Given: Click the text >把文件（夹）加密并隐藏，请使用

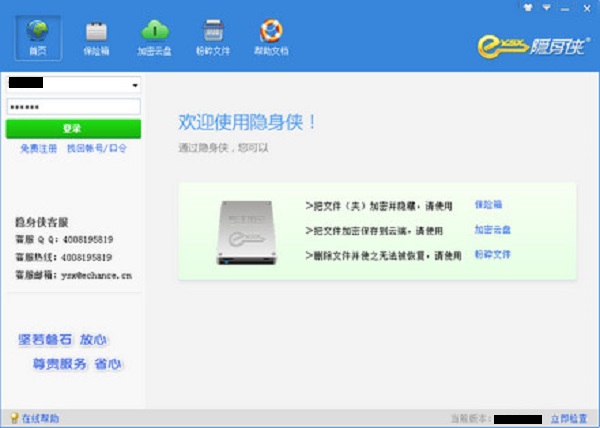Looking at the screenshot, I should (379, 206).
